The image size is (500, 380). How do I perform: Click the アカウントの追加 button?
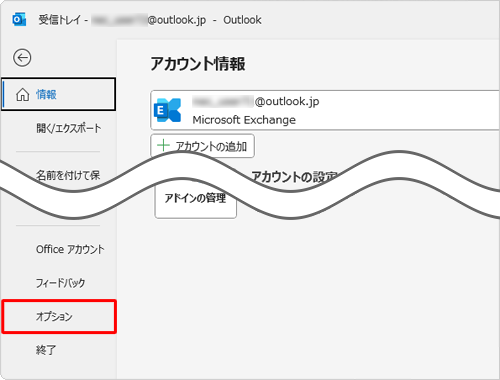pyautogui.click(x=202, y=146)
